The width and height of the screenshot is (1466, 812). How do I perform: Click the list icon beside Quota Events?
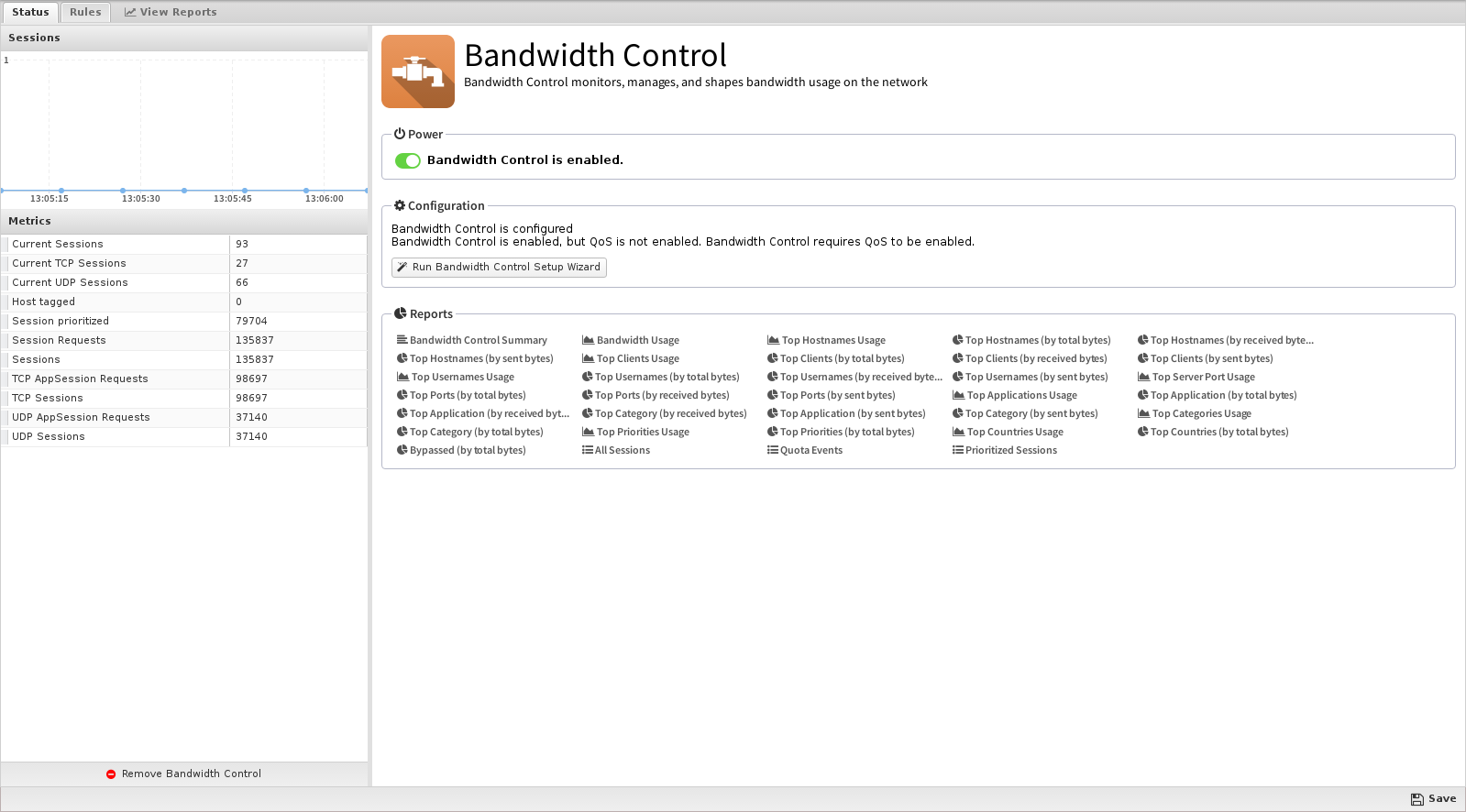tap(772, 450)
